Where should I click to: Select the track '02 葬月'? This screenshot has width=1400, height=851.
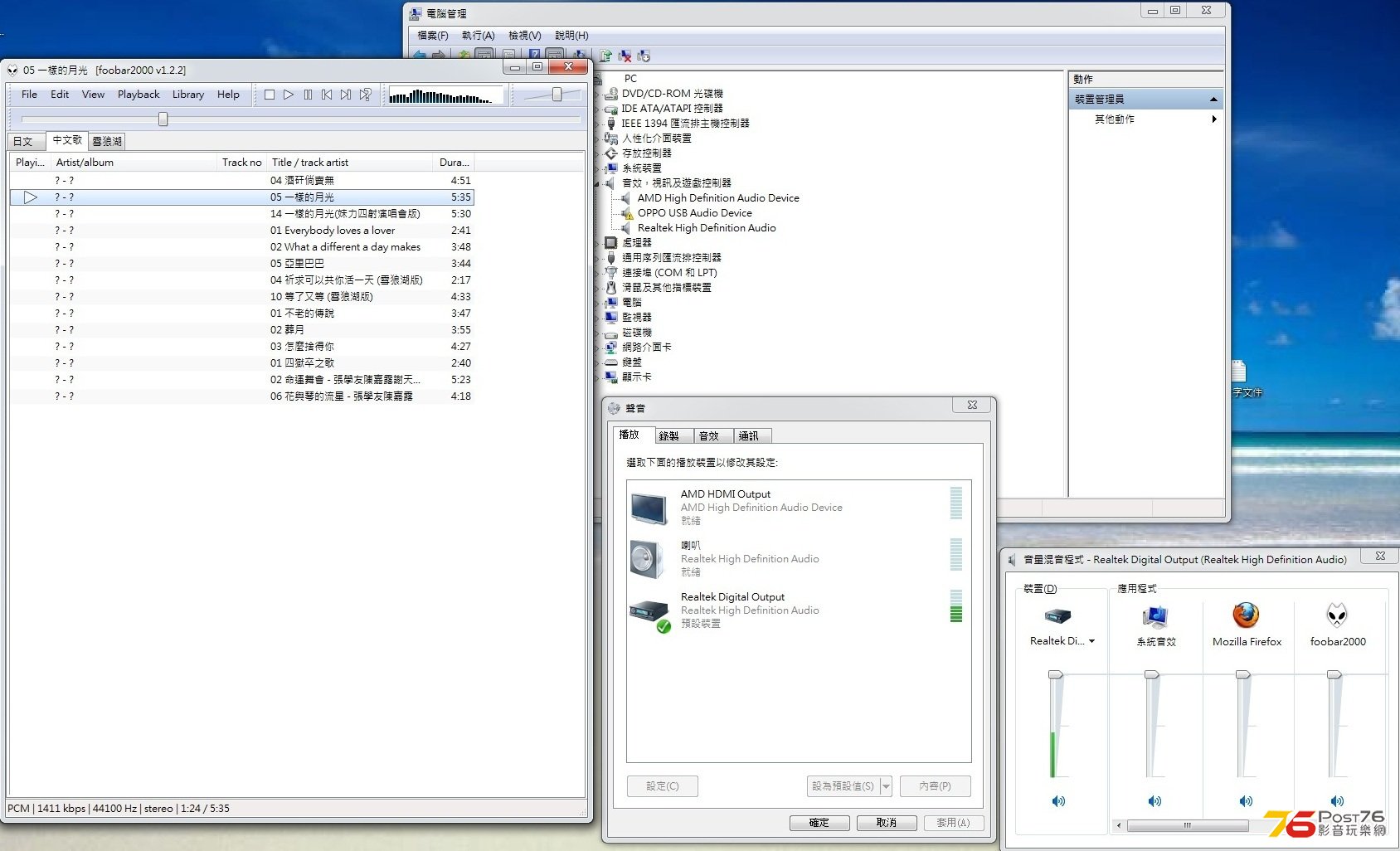click(241, 330)
